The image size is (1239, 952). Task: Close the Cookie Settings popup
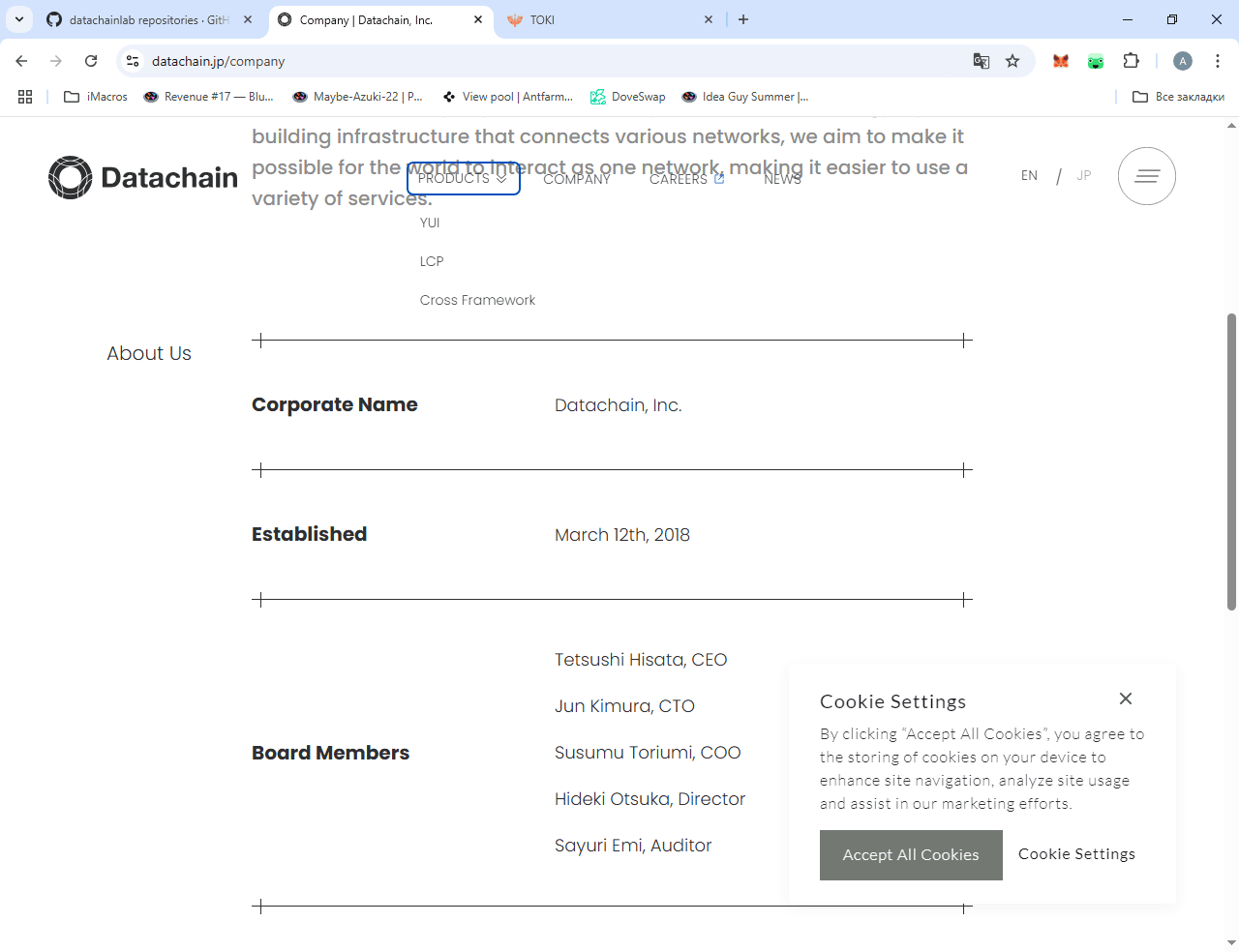click(1126, 699)
